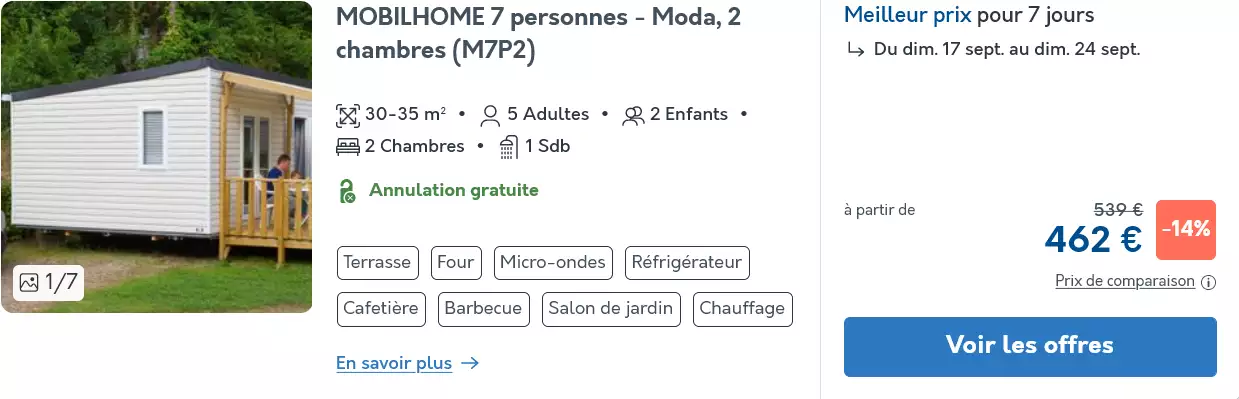Screen dimensions: 1239x399
Task: Select the Terrasse amenity tag
Action: [378, 263]
